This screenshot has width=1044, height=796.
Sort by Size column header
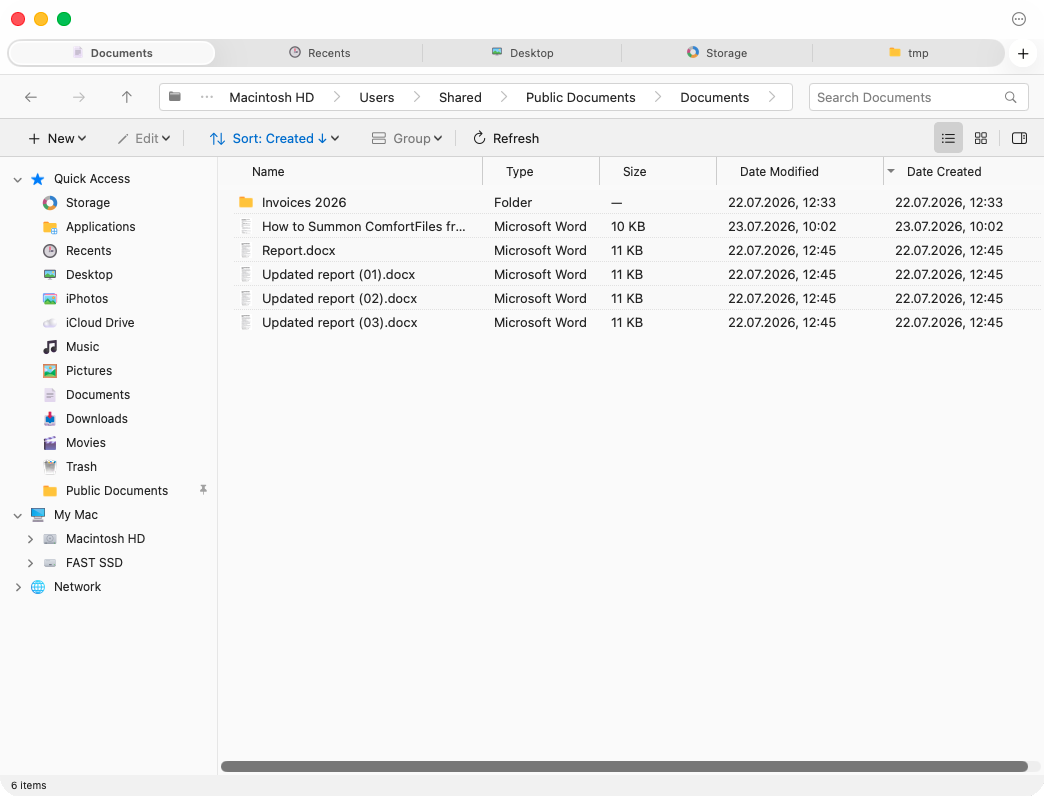pyautogui.click(x=635, y=172)
